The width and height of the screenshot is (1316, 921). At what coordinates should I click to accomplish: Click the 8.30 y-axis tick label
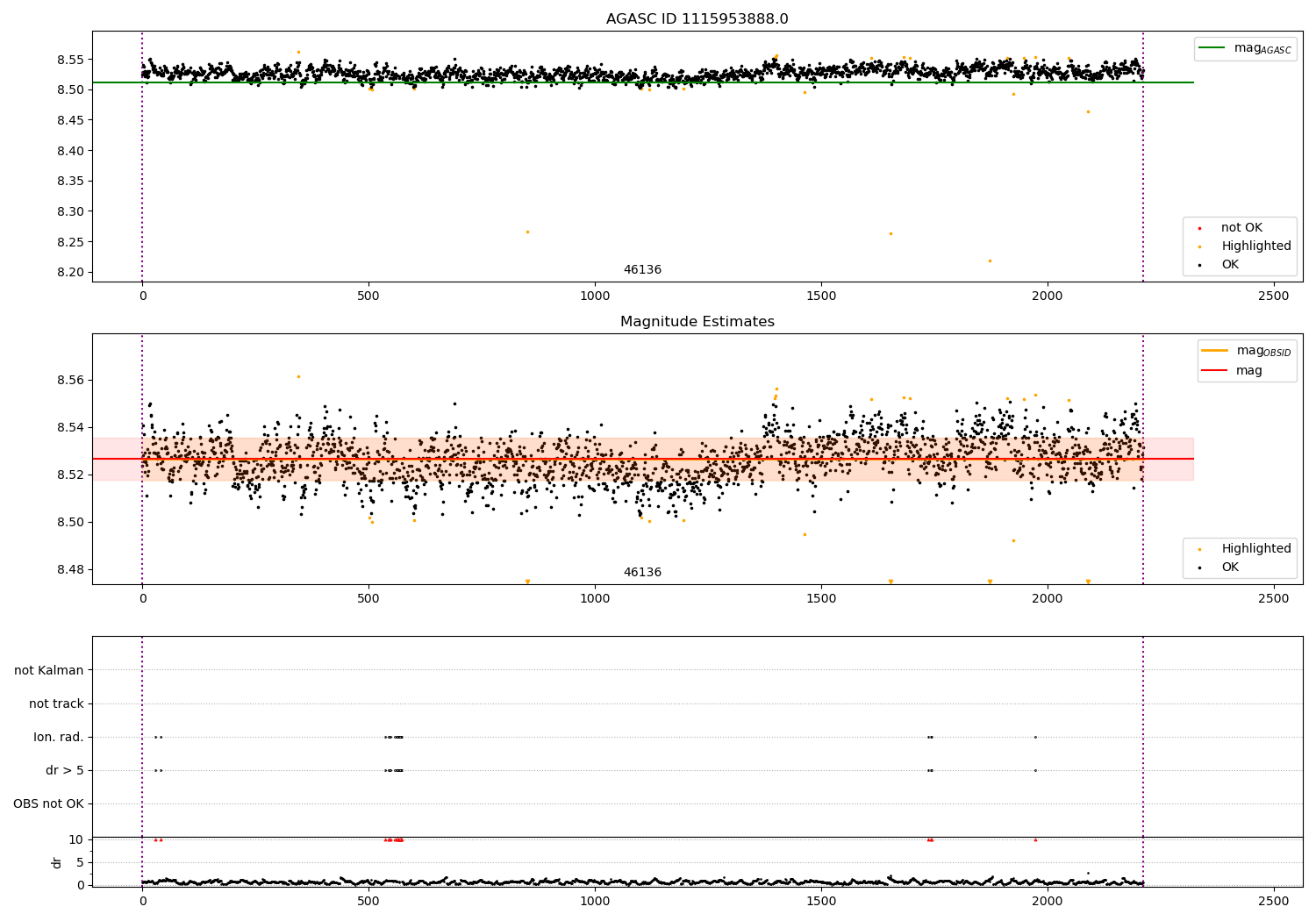(x=70, y=211)
